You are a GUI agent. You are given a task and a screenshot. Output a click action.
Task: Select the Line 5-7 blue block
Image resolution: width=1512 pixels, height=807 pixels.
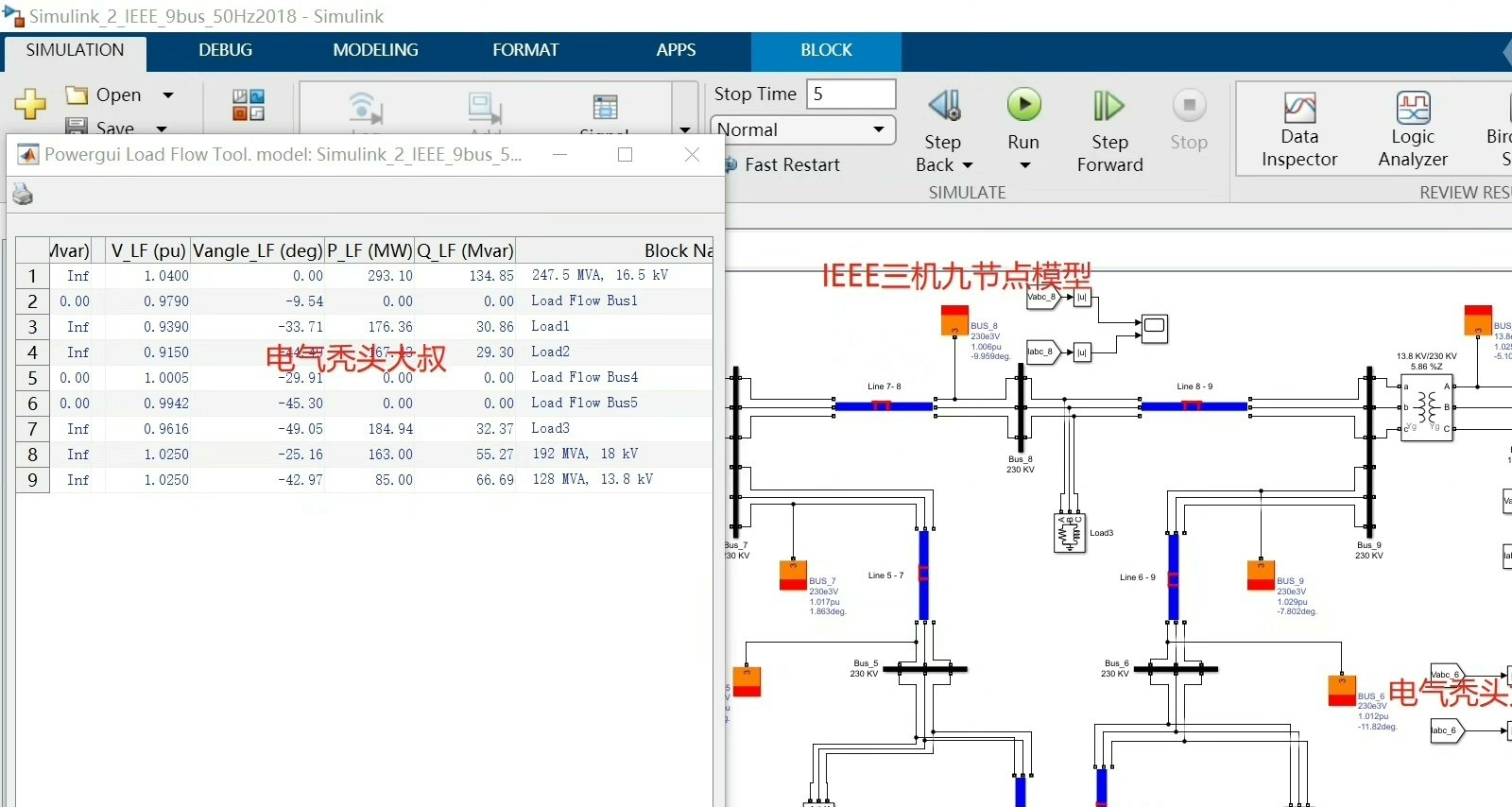923,575
